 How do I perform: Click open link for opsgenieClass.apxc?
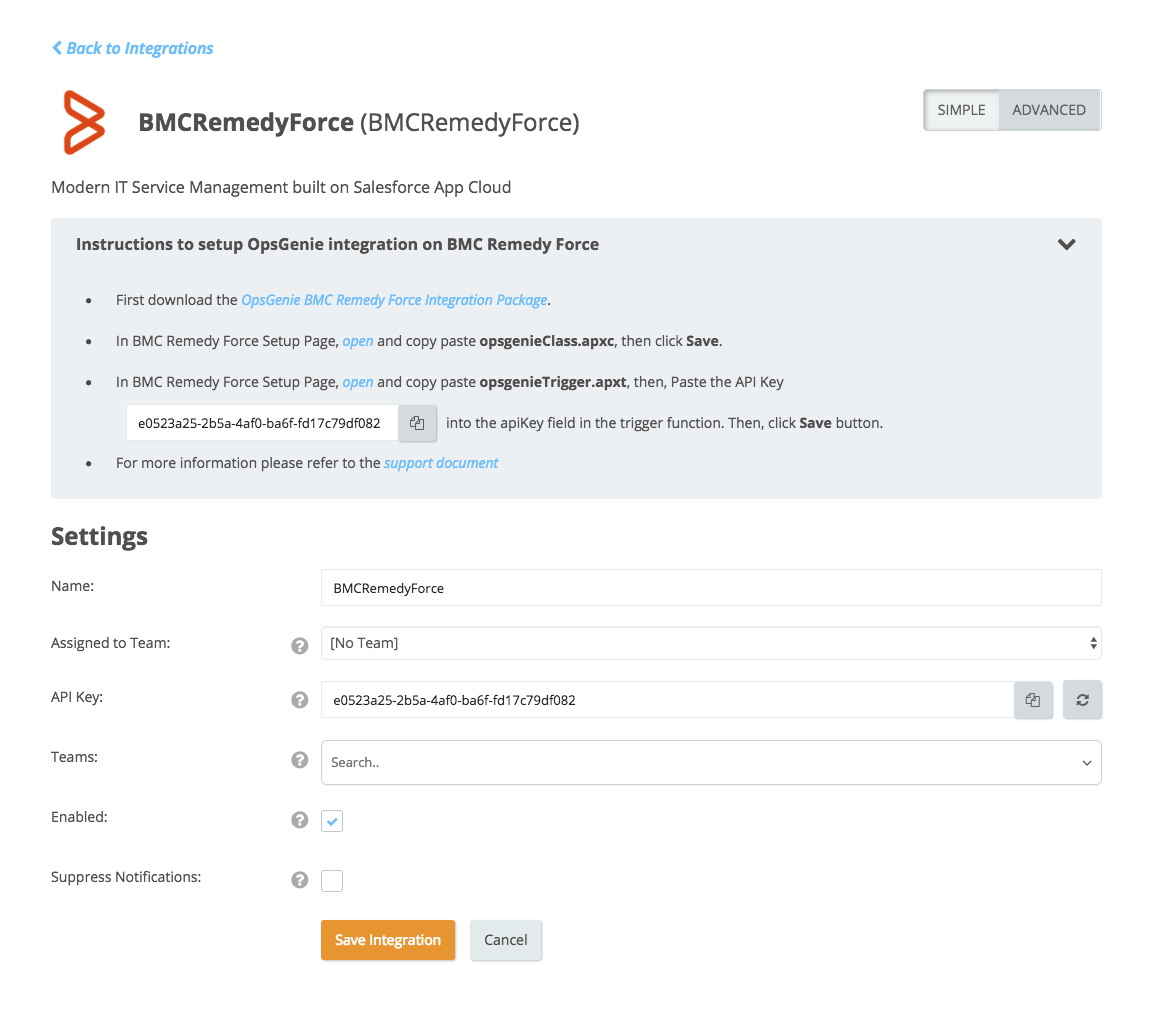tap(358, 341)
